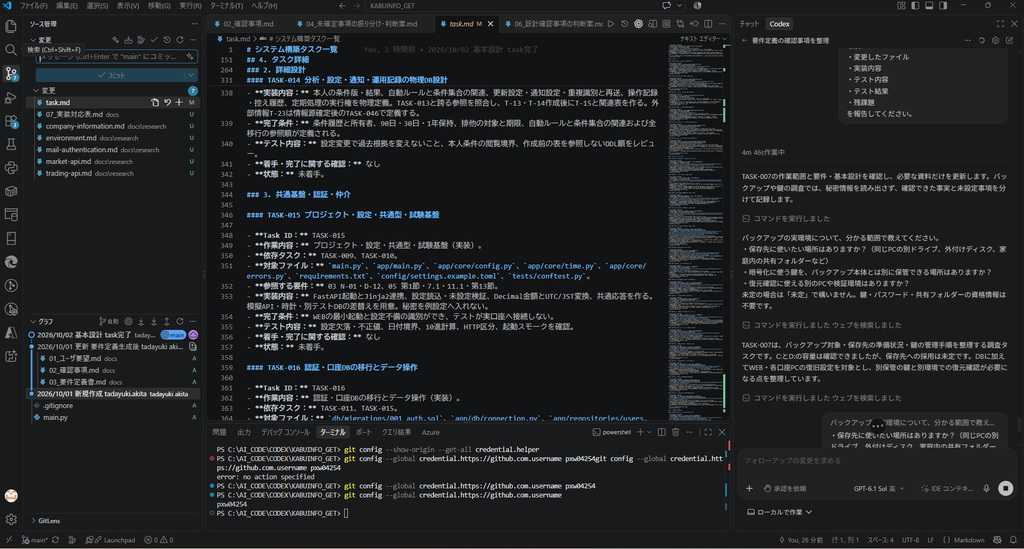This screenshot has height=549, width=1024.
Task: Maximize the Codex chat panel
Action: click(x=1000, y=24)
